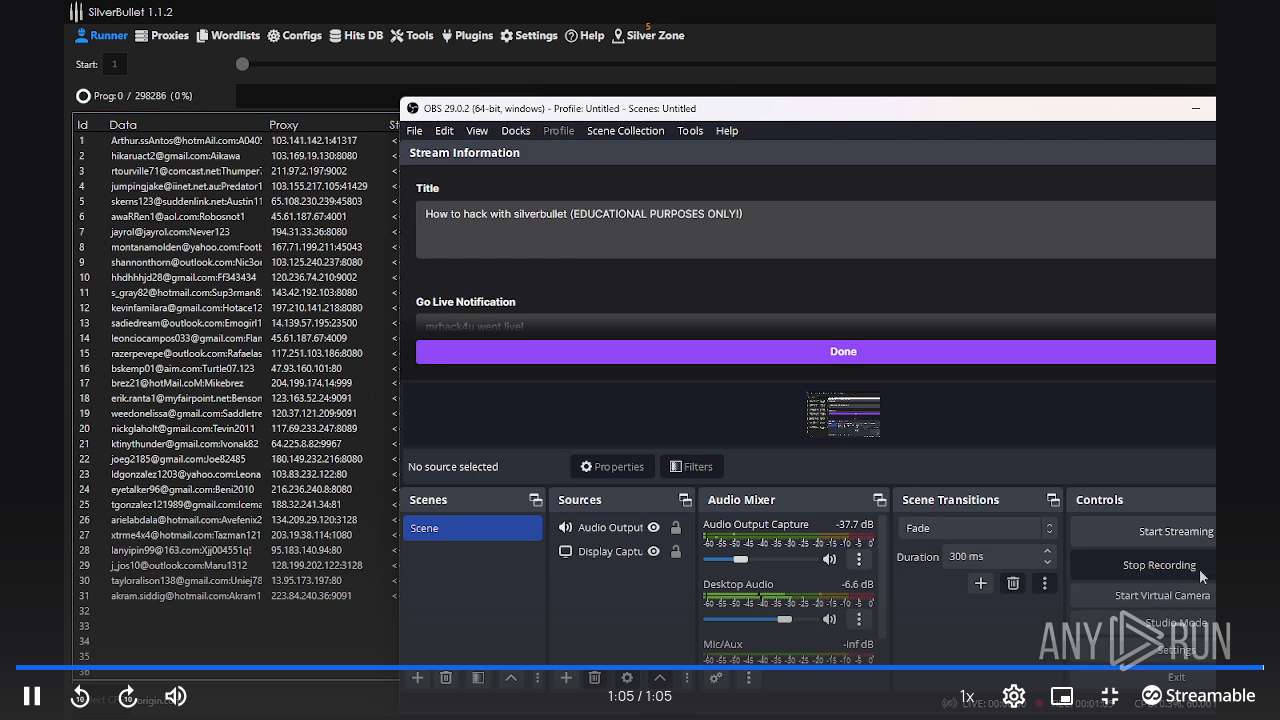Image resolution: width=1280 pixels, height=720 pixels.
Task: Open SilverBullet Hits DB tab
Action: (356, 35)
